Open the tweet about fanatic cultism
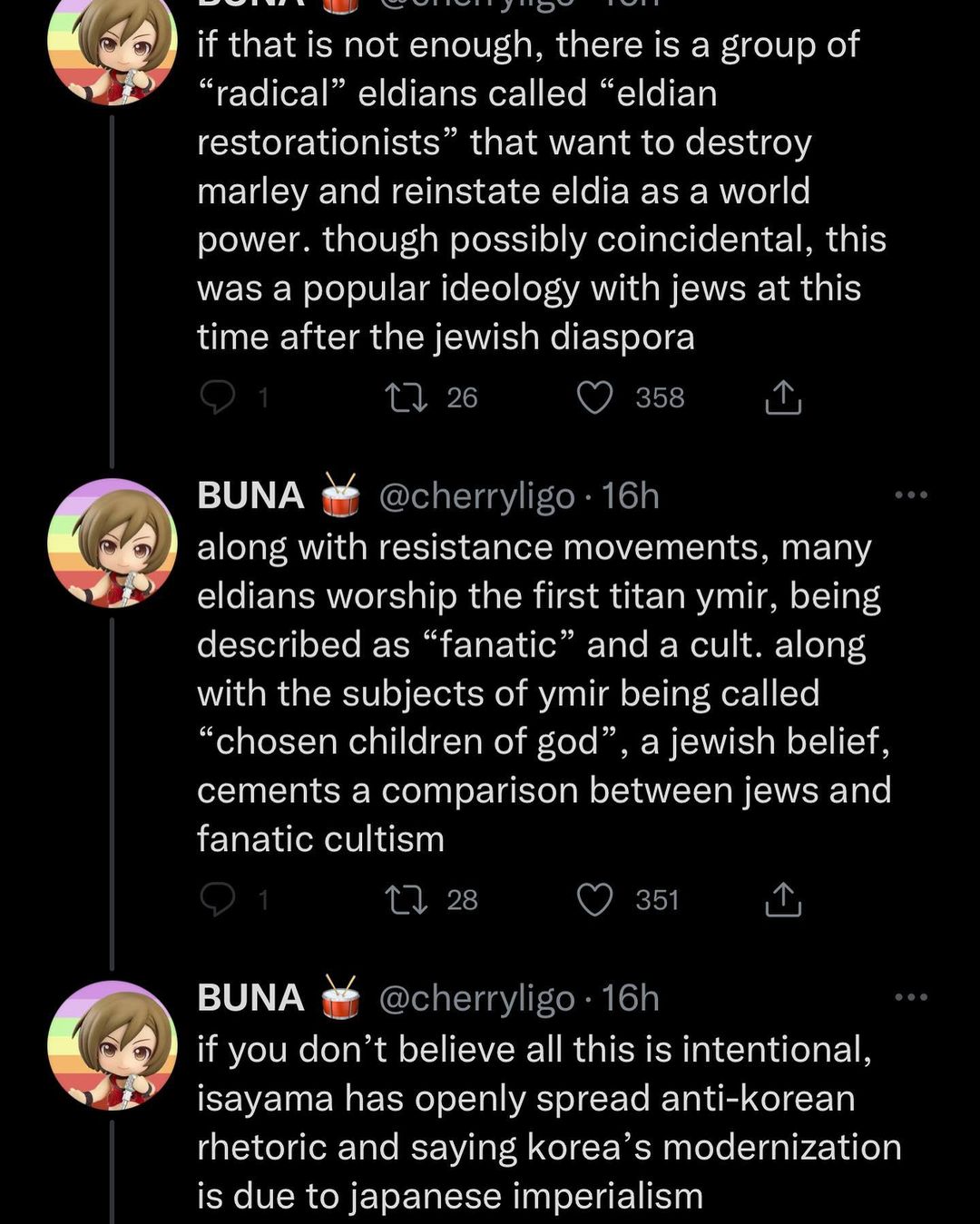Image resolution: width=980 pixels, height=1224 pixels. (x=544, y=693)
